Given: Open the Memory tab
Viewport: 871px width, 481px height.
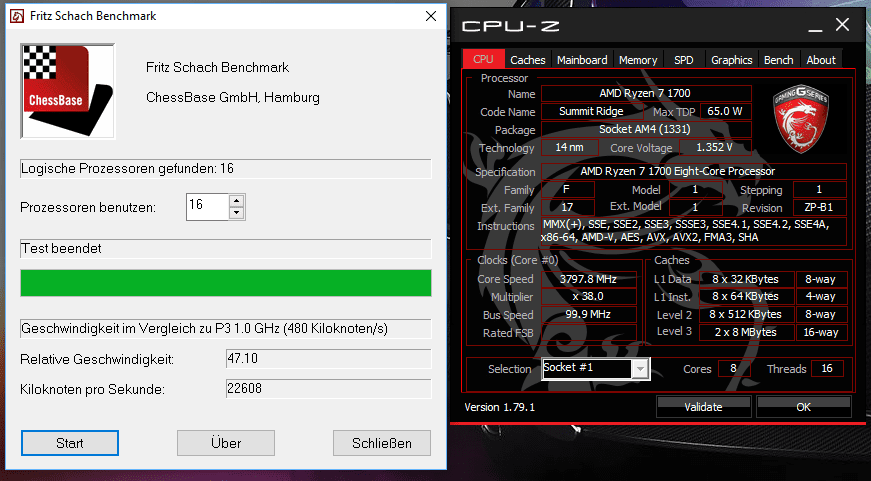Looking at the screenshot, I should (x=638, y=60).
